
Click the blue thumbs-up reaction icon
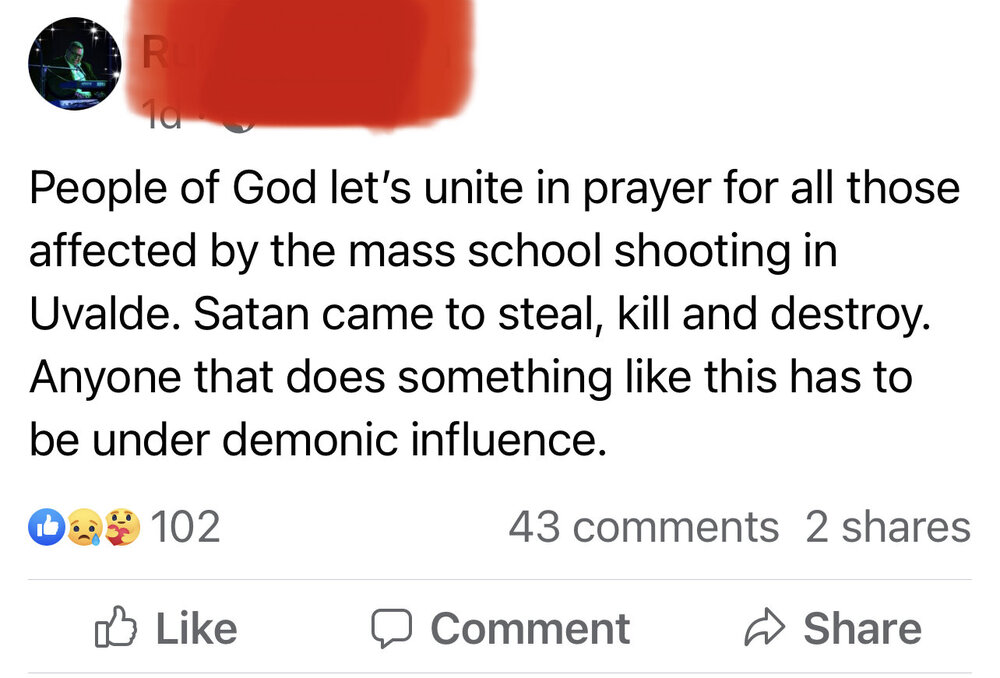pos(49,527)
